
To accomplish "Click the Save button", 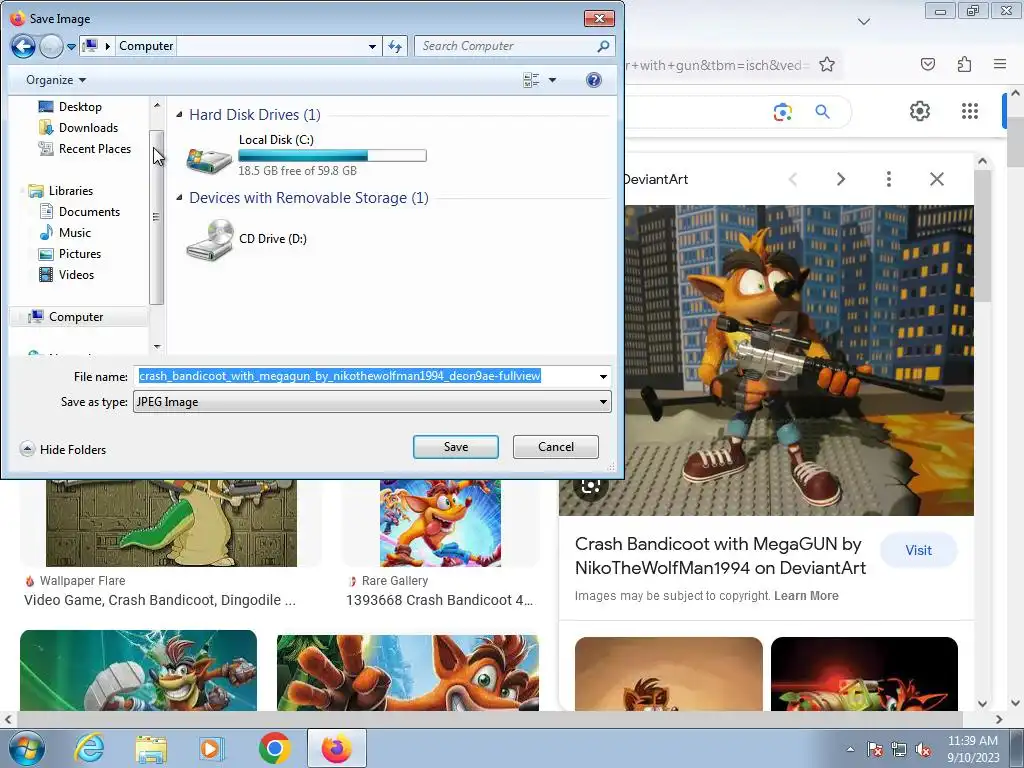I will pyautogui.click(x=456, y=447).
